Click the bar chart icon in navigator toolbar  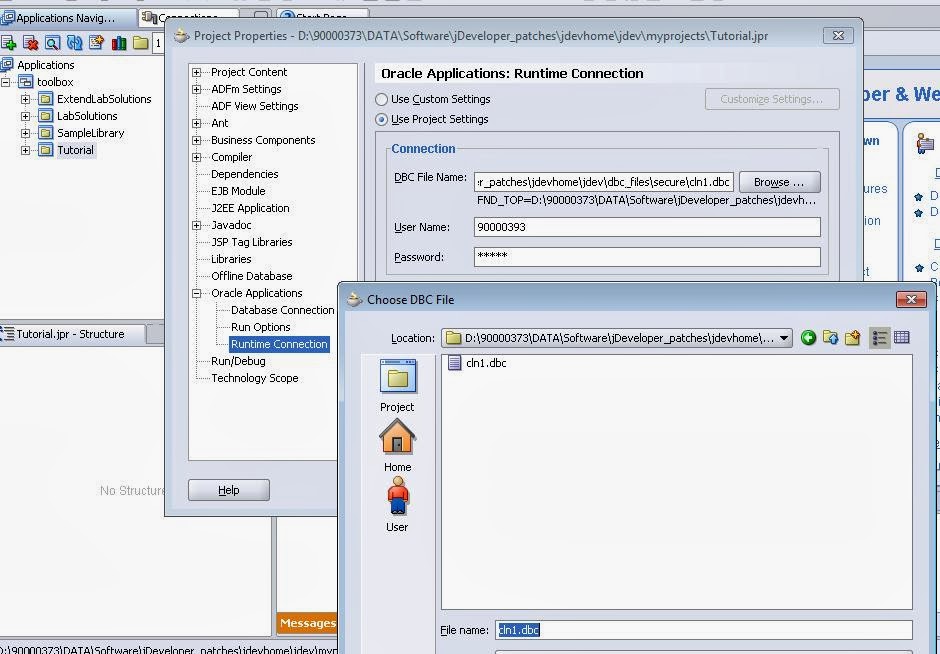coord(119,43)
